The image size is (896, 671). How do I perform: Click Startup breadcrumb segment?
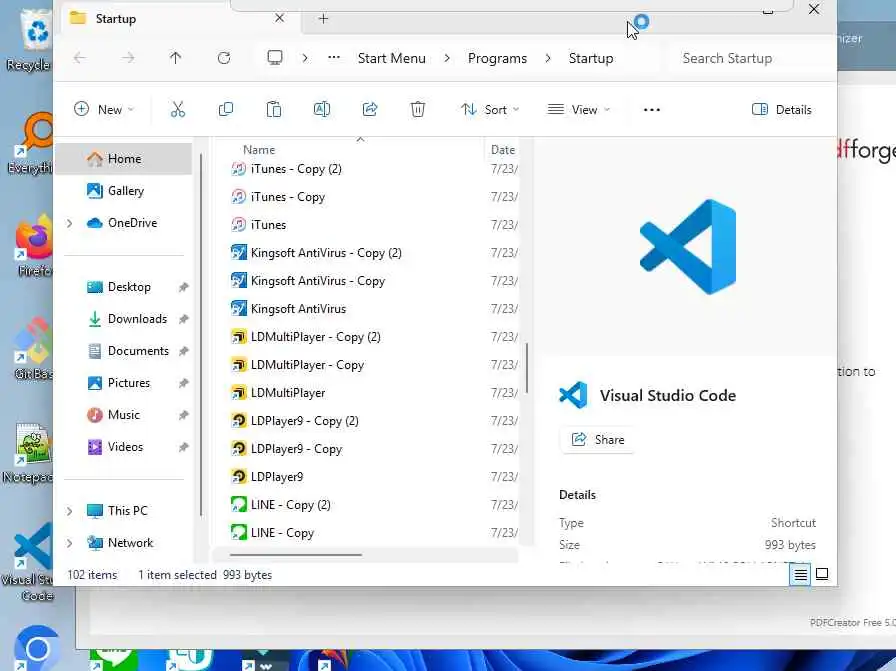click(x=591, y=58)
